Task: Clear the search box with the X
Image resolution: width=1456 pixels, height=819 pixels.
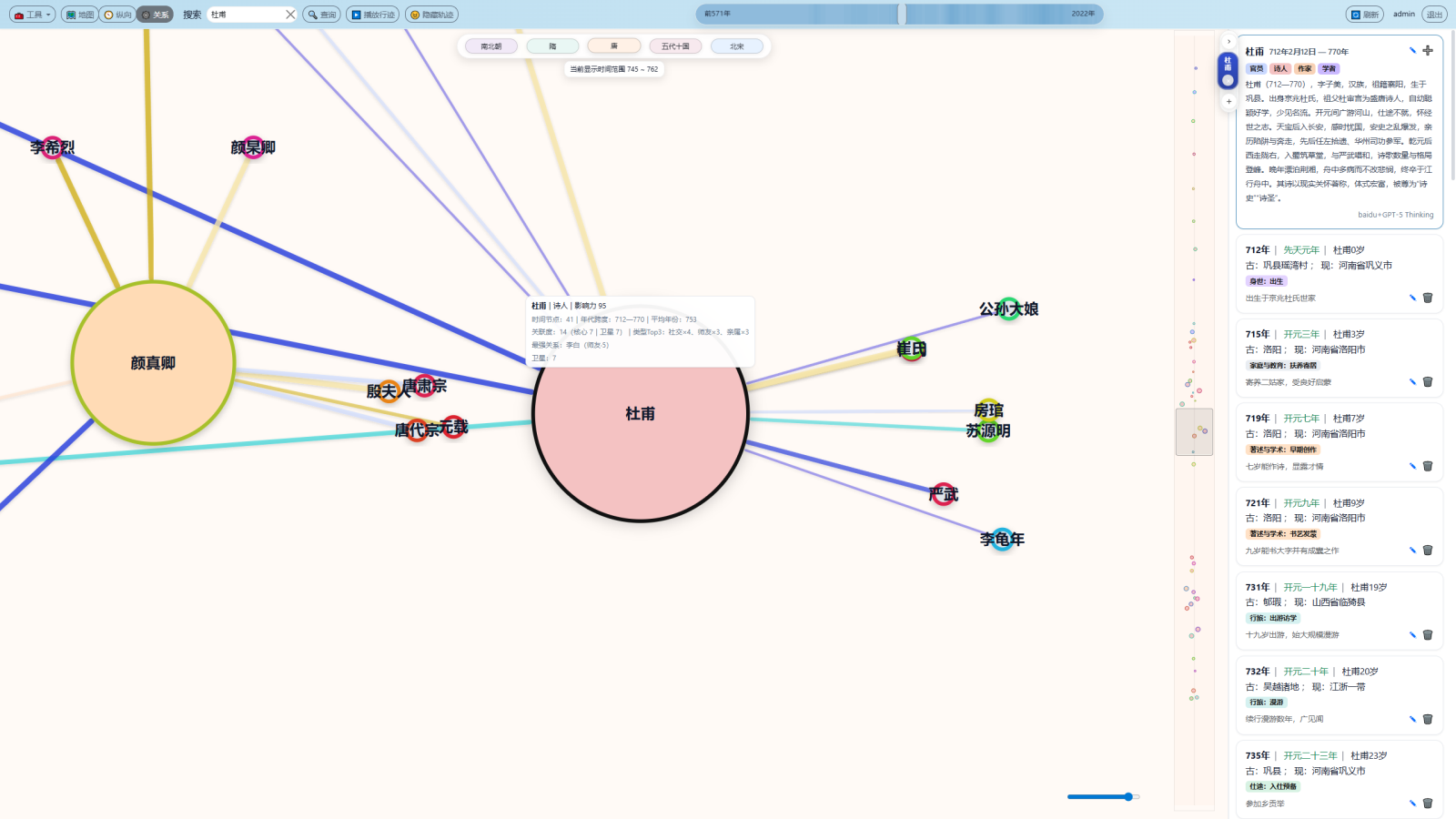Action: tap(290, 15)
